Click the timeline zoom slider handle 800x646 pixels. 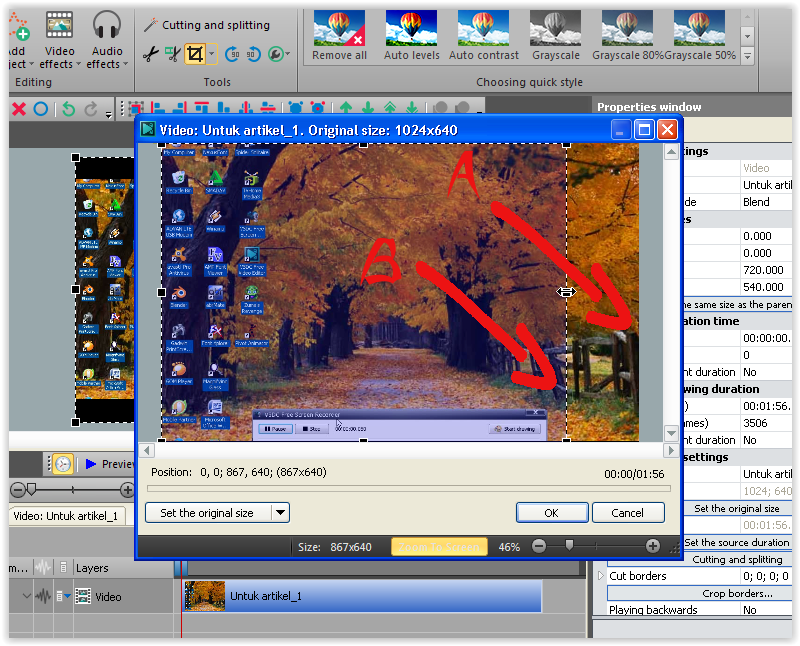tap(32, 489)
